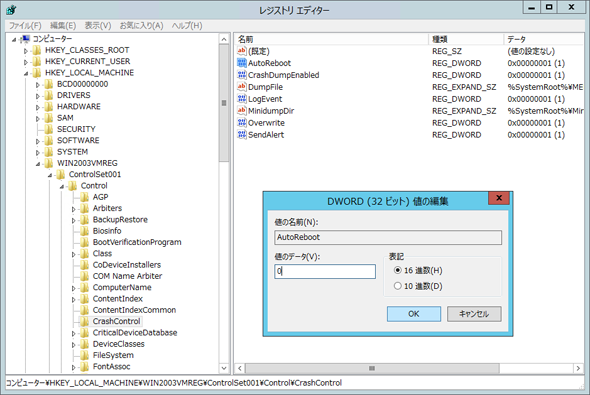Confirm the DWORD edit with OK

pyautogui.click(x=414, y=314)
